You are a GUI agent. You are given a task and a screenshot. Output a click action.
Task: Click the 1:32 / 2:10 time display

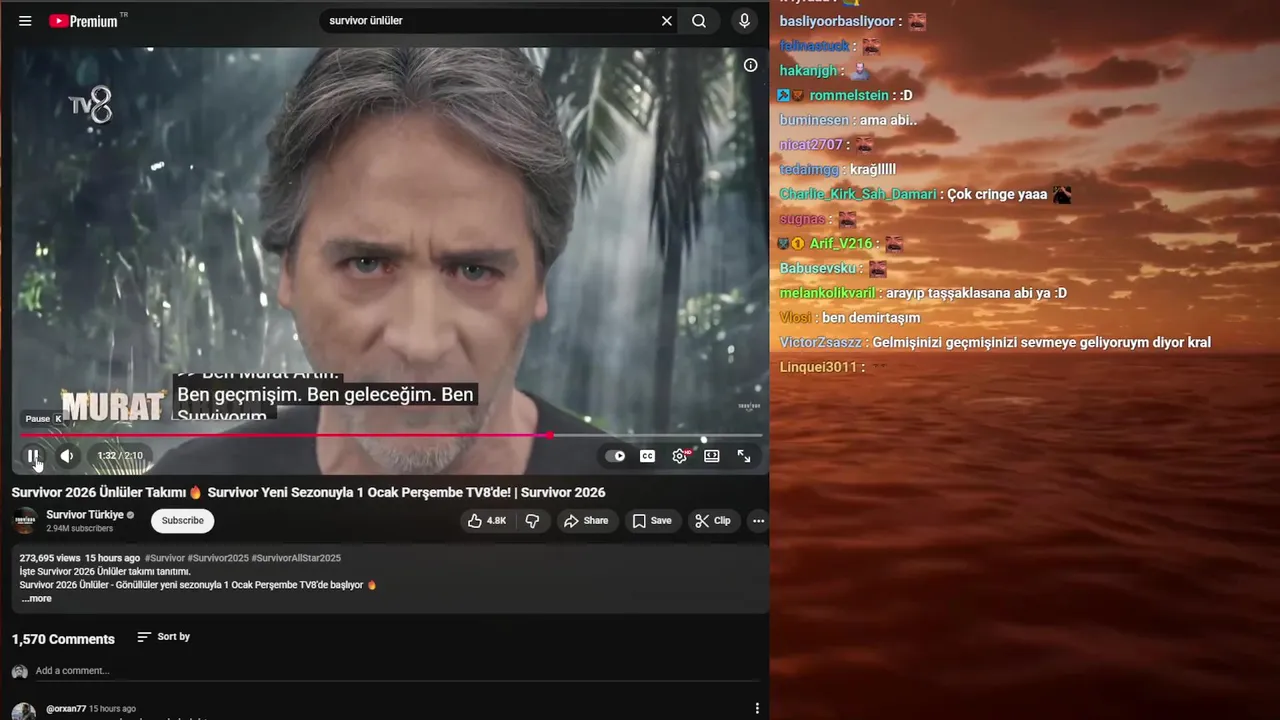[x=120, y=456]
